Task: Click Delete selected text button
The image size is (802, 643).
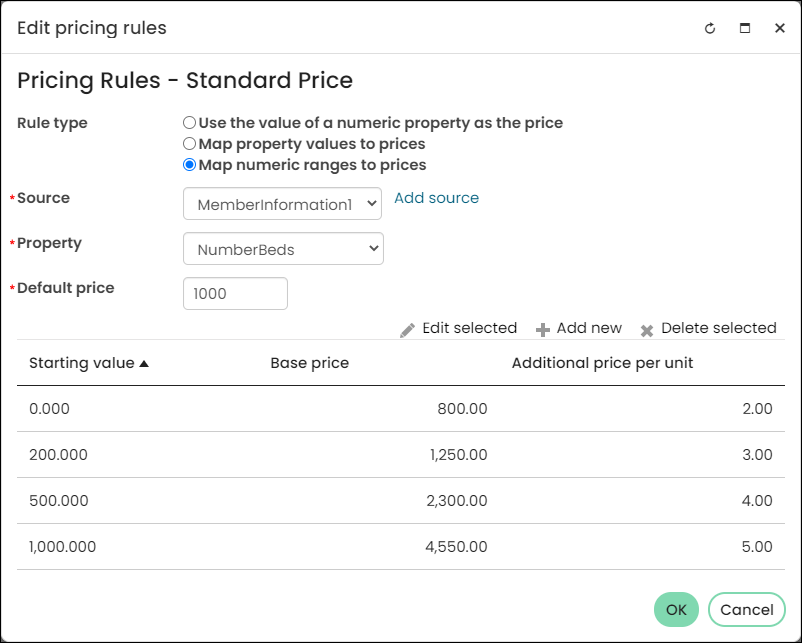Action: pyautogui.click(x=719, y=328)
